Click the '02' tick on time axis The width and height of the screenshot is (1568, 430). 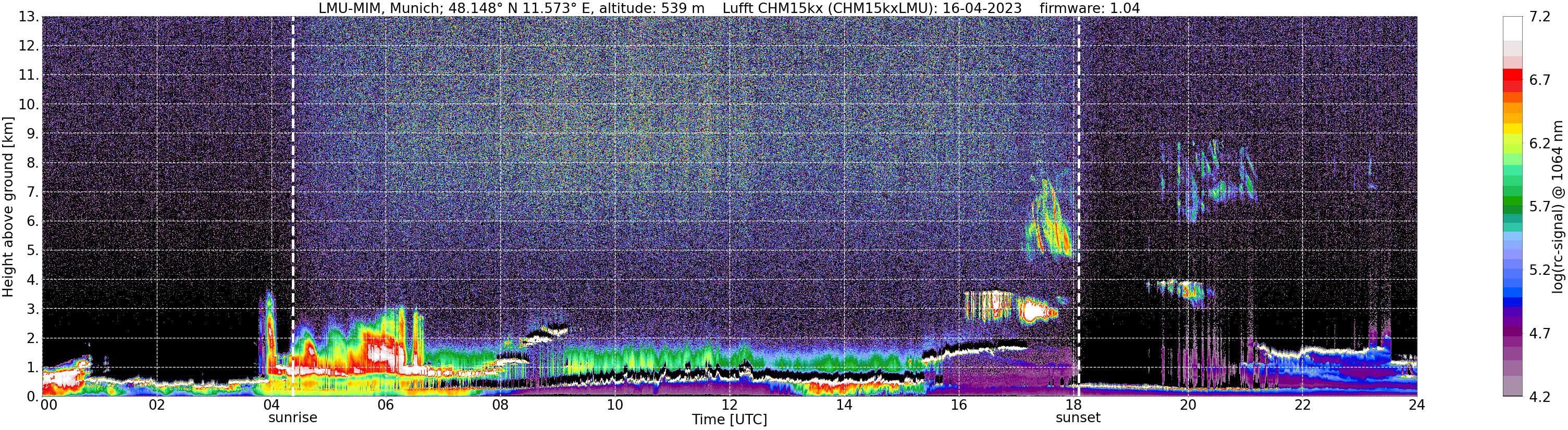[156, 405]
